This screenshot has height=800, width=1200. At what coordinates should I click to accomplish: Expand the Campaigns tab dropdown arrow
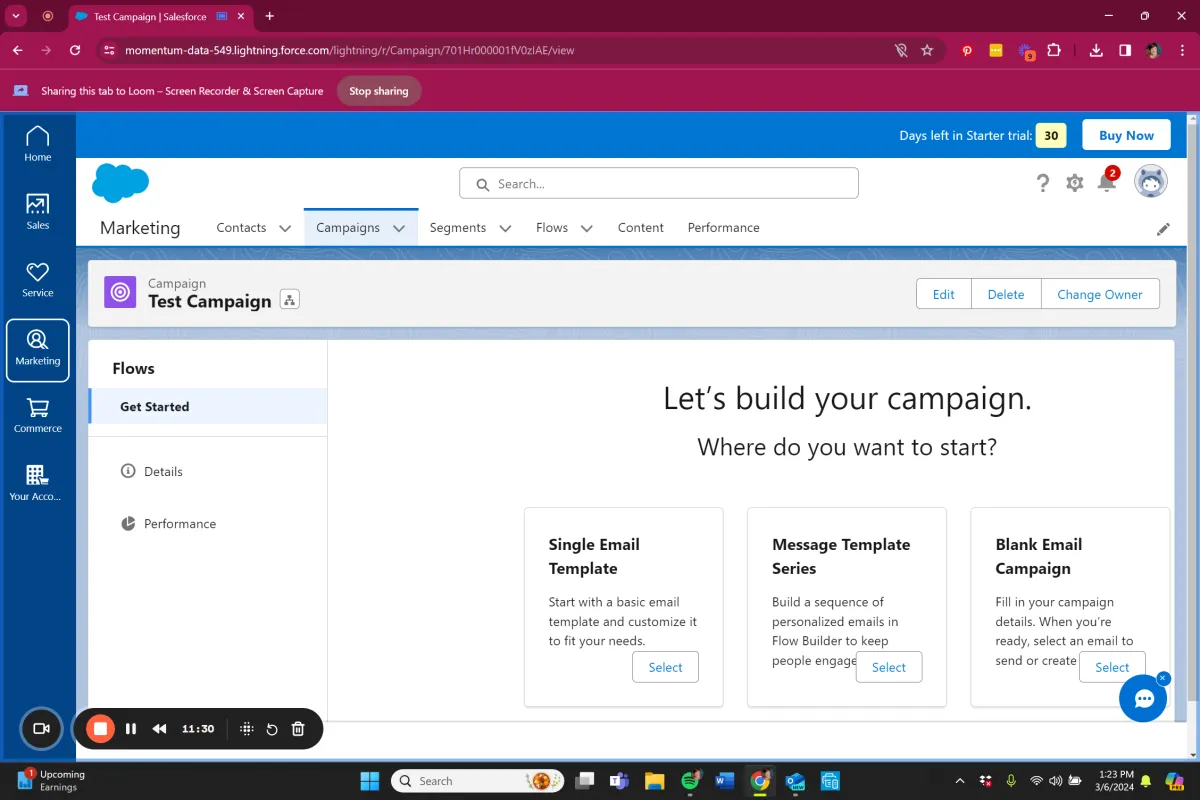[399, 228]
